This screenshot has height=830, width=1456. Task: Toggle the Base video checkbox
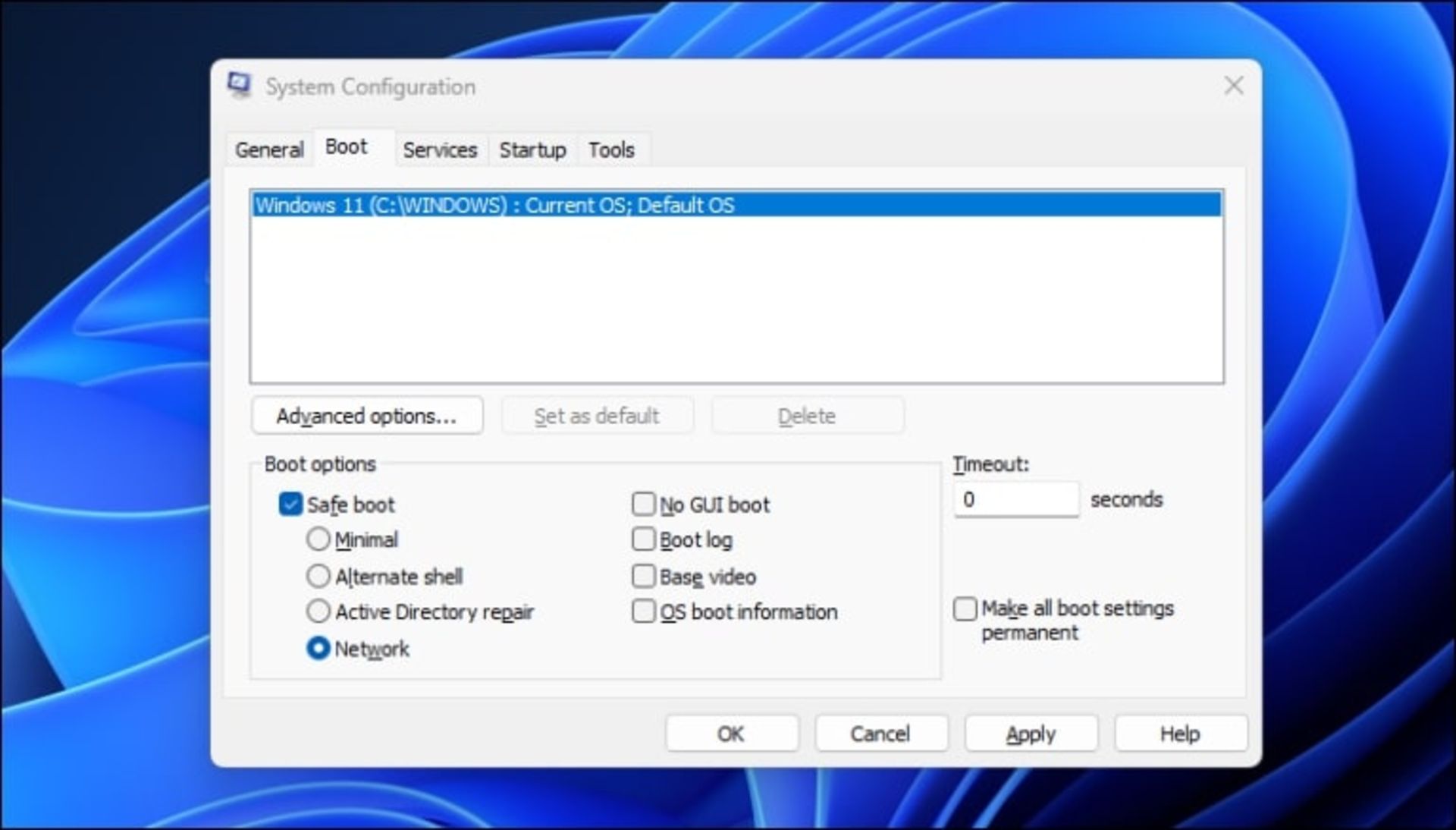coord(643,576)
